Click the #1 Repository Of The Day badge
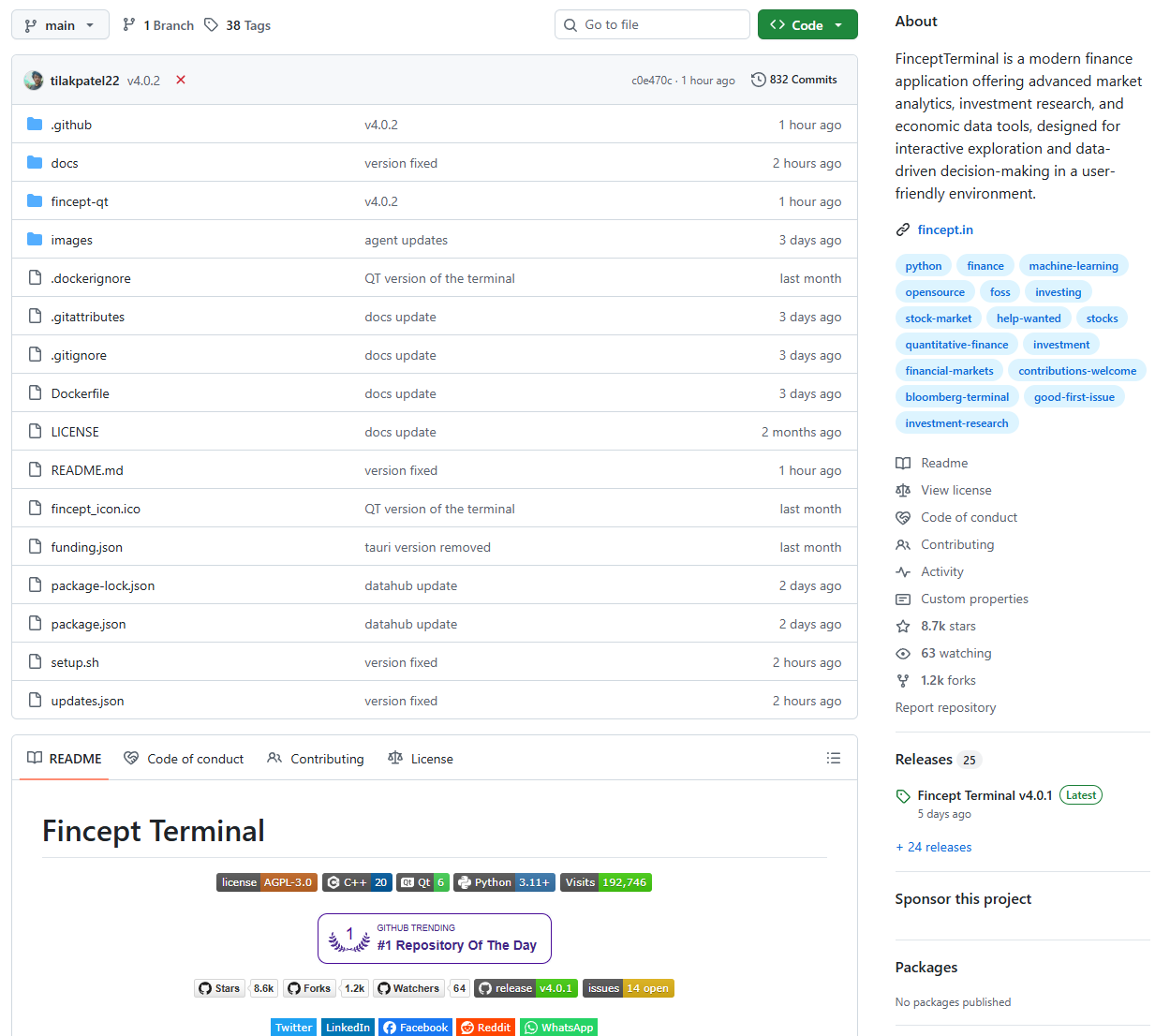The width and height of the screenshot is (1170, 1036). point(435,938)
